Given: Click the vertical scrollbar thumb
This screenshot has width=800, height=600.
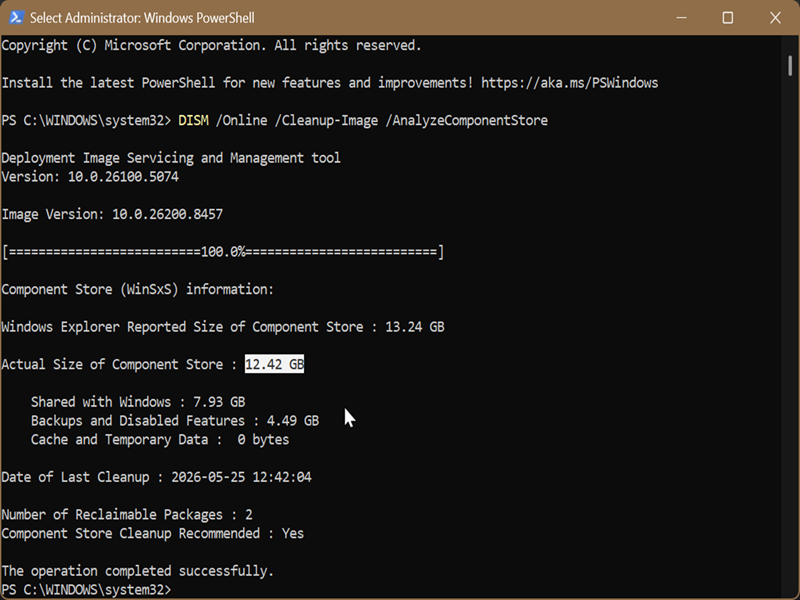Looking at the screenshot, I should [790, 65].
